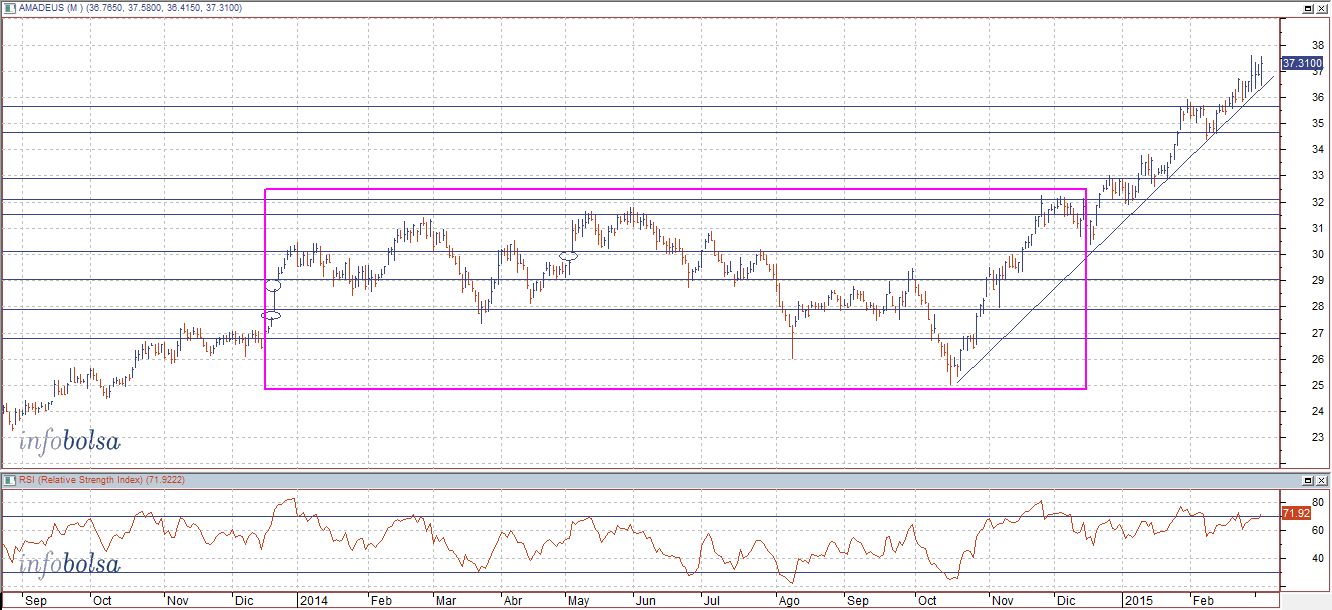The image size is (1332, 610).
Task: Click the RSI indicator panel icon
Action: point(8,480)
